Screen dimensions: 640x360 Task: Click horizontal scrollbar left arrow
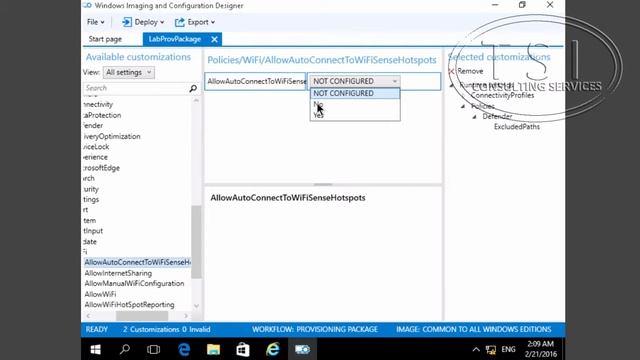[88, 316]
